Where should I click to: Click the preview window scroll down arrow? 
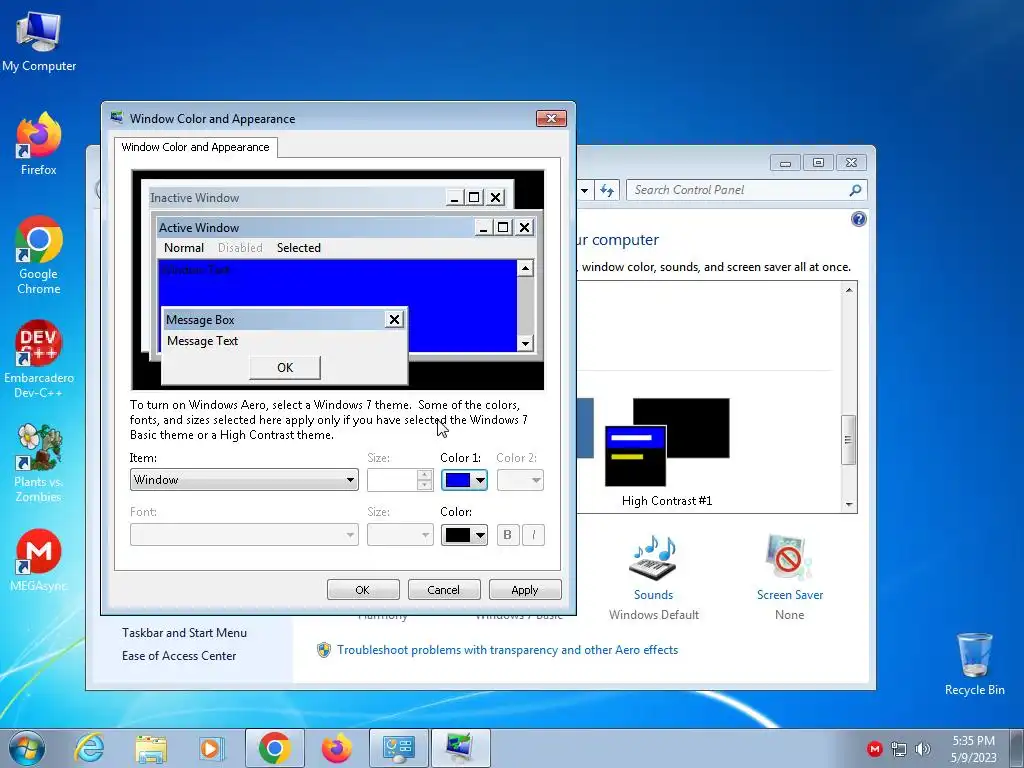click(525, 344)
